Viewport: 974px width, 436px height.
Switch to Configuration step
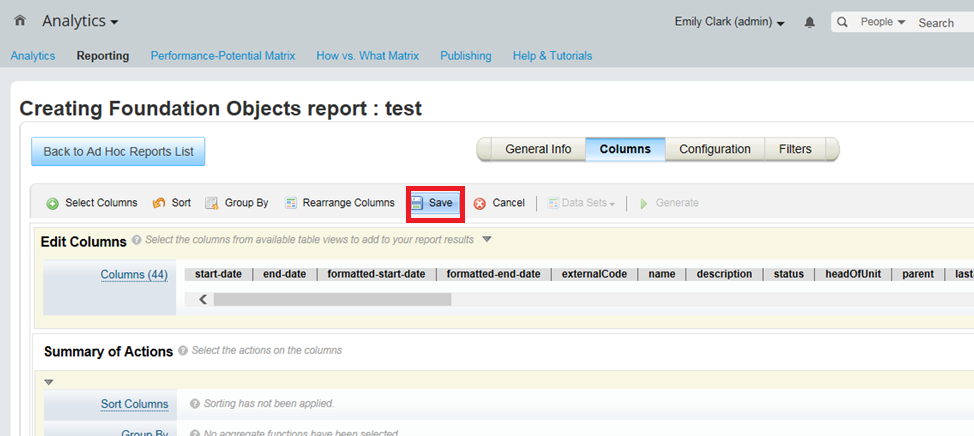[x=714, y=149]
